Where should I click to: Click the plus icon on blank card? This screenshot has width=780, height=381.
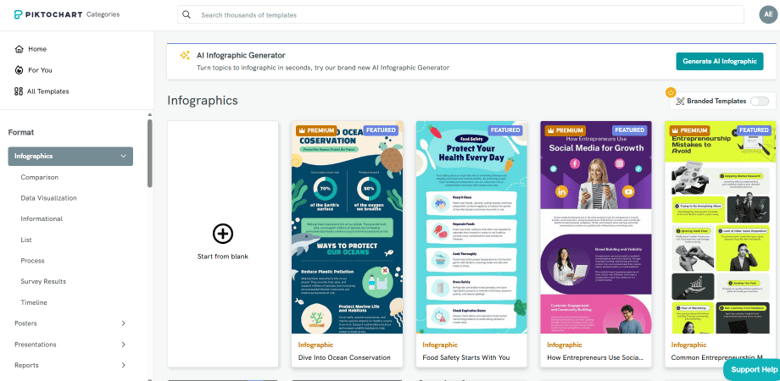pyautogui.click(x=223, y=233)
